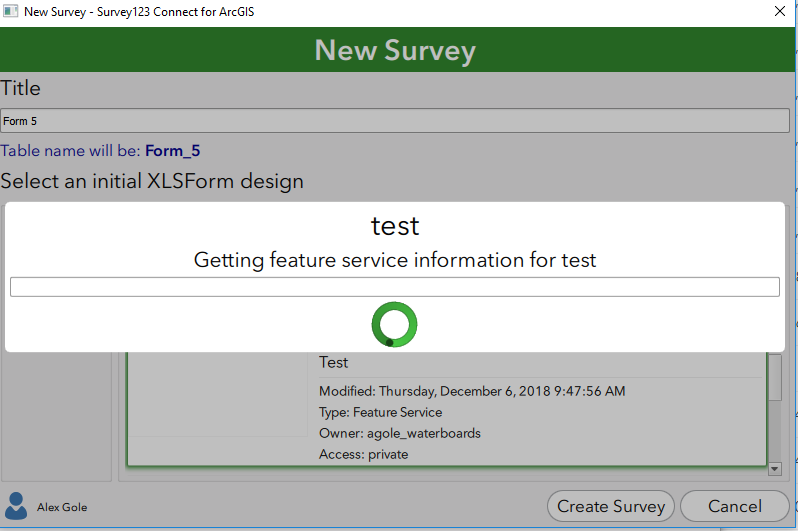
Task: Click the feature service progress bar
Action: point(395,287)
